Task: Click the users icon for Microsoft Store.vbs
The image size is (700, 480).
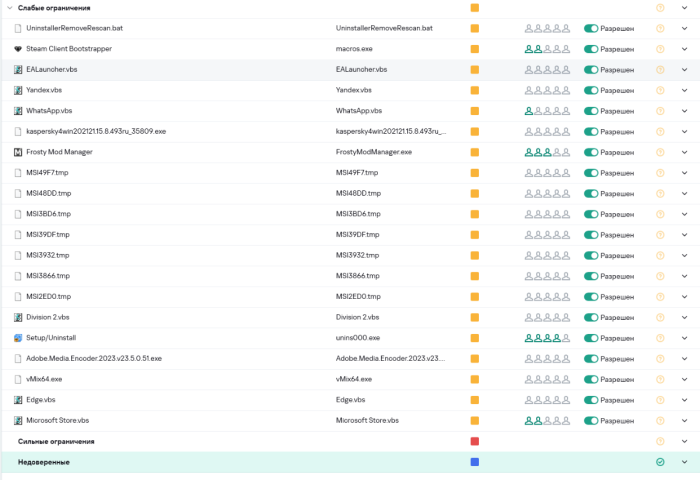Action: click(x=546, y=421)
